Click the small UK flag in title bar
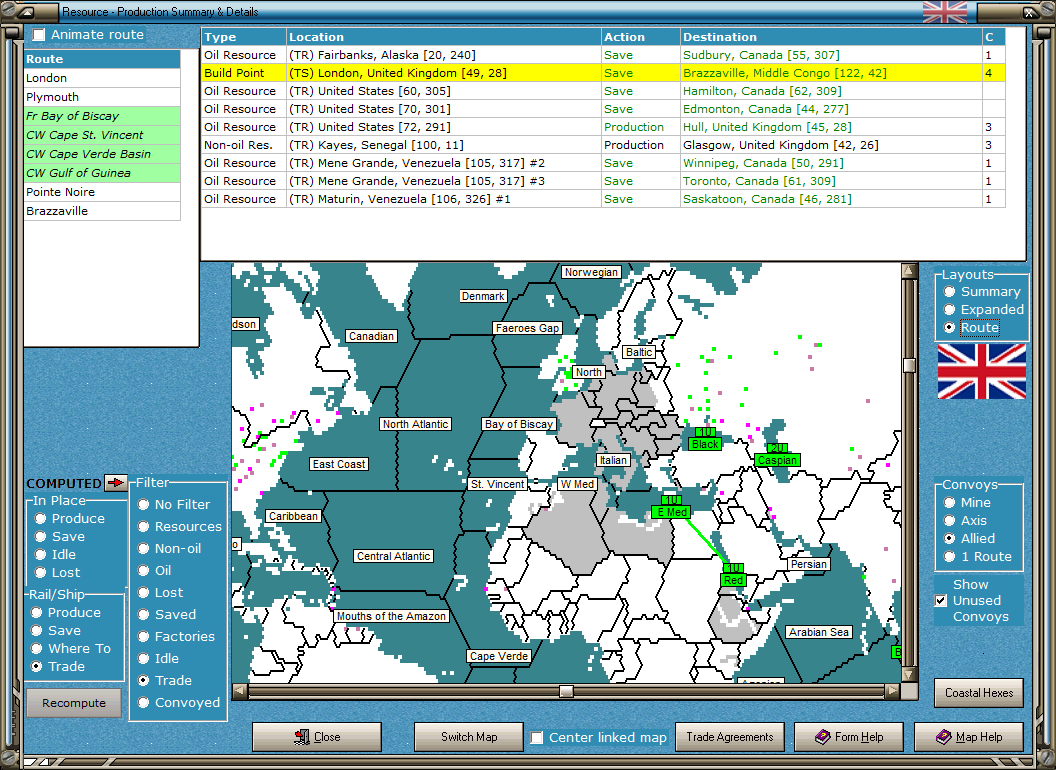This screenshot has height=770, width=1056. [x=944, y=12]
